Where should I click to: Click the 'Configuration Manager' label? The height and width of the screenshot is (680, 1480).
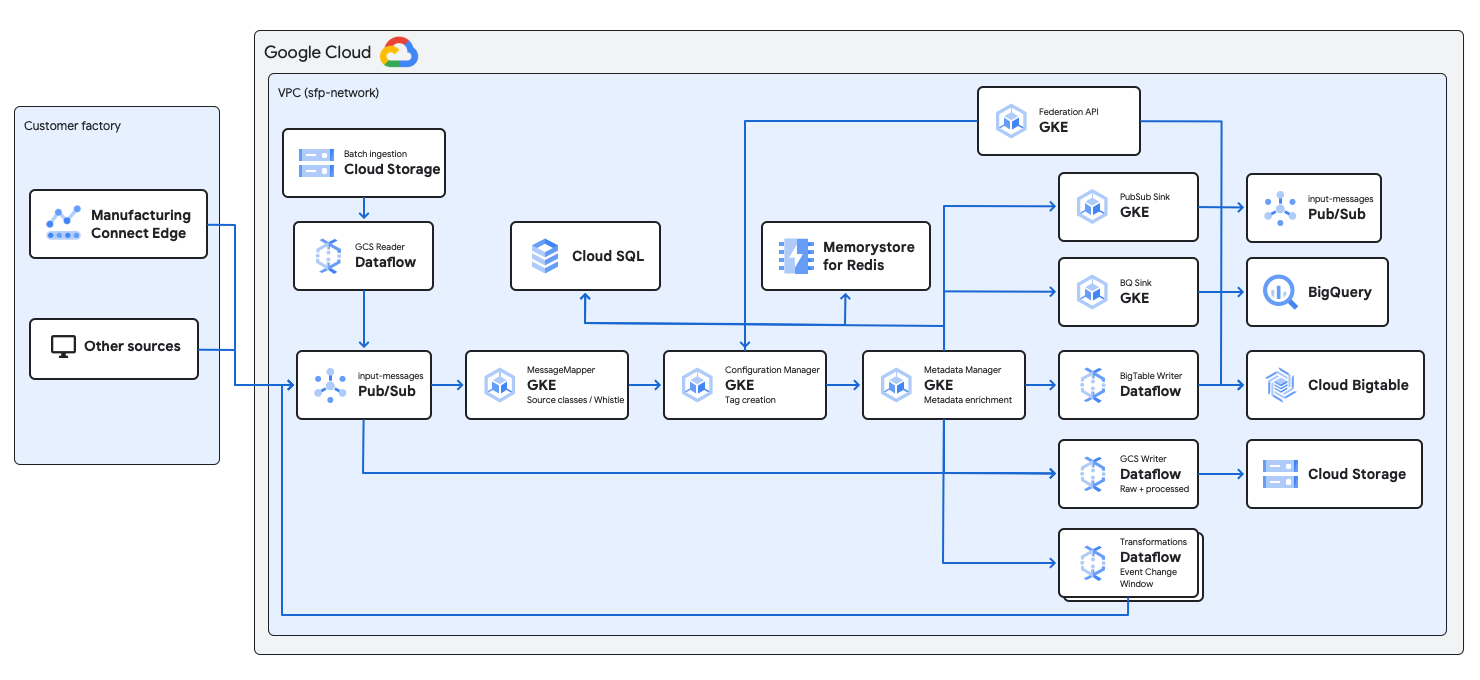(x=772, y=370)
